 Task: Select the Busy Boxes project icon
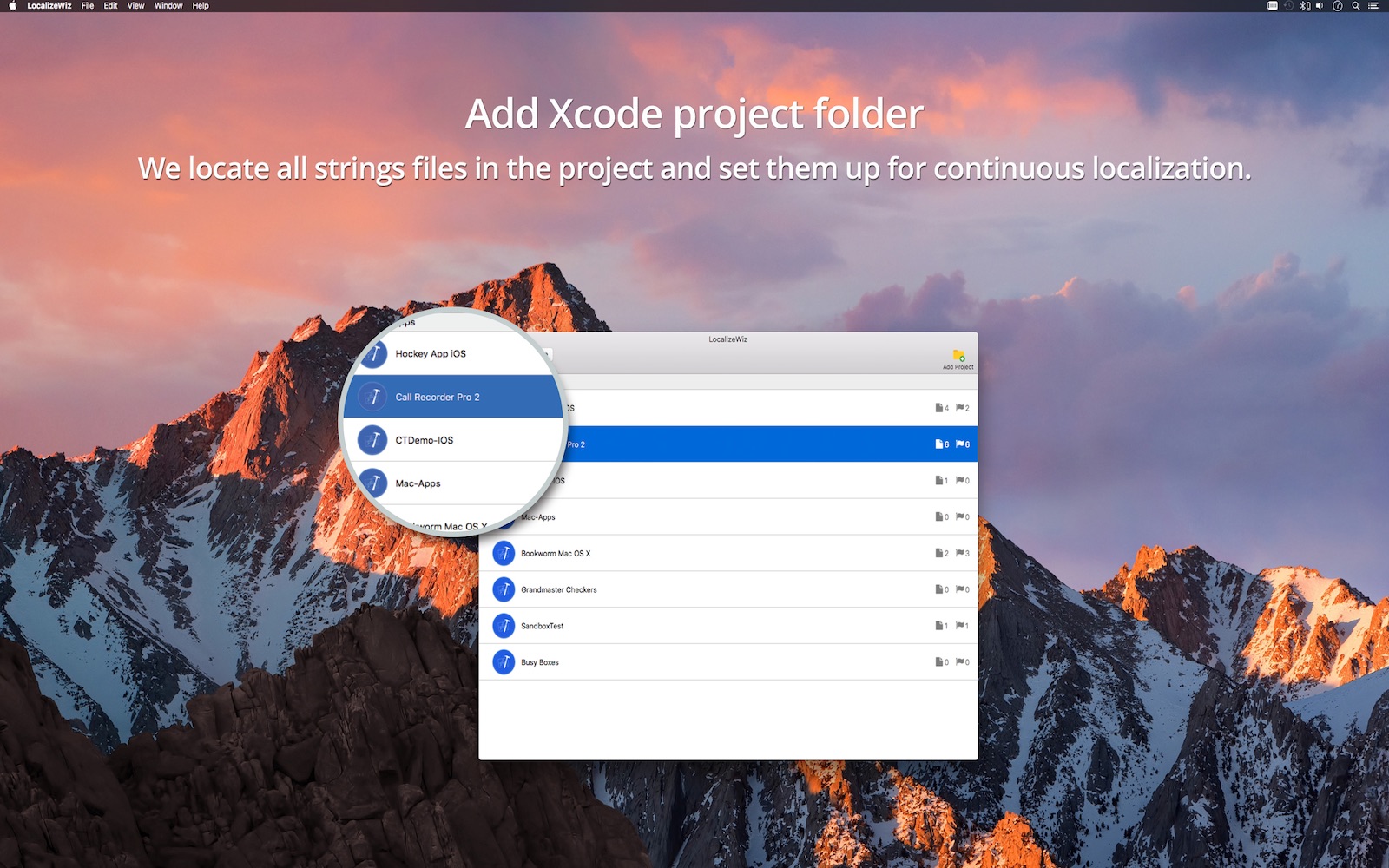pos(504,662)
